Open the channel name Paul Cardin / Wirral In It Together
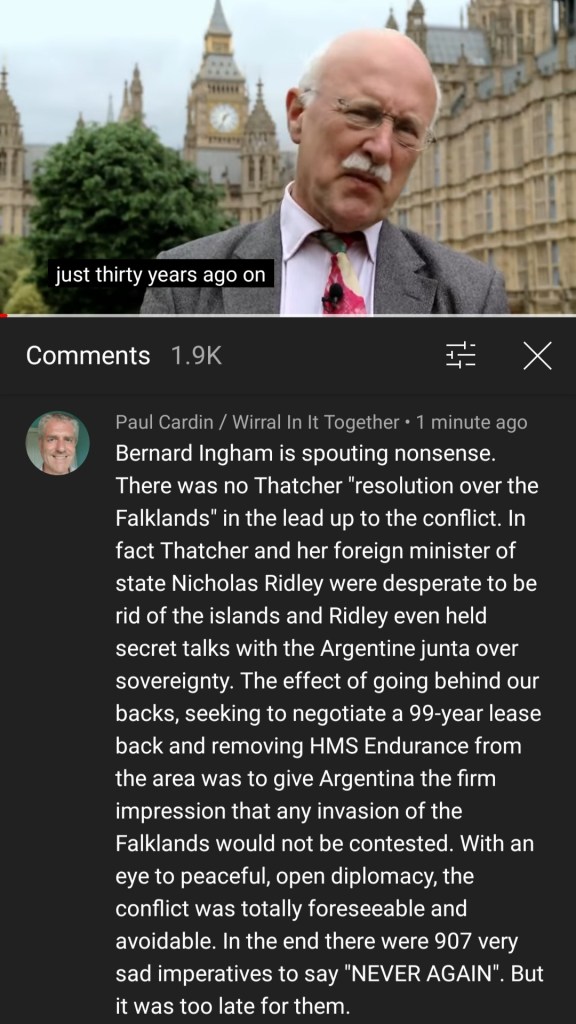 (257, 423)
